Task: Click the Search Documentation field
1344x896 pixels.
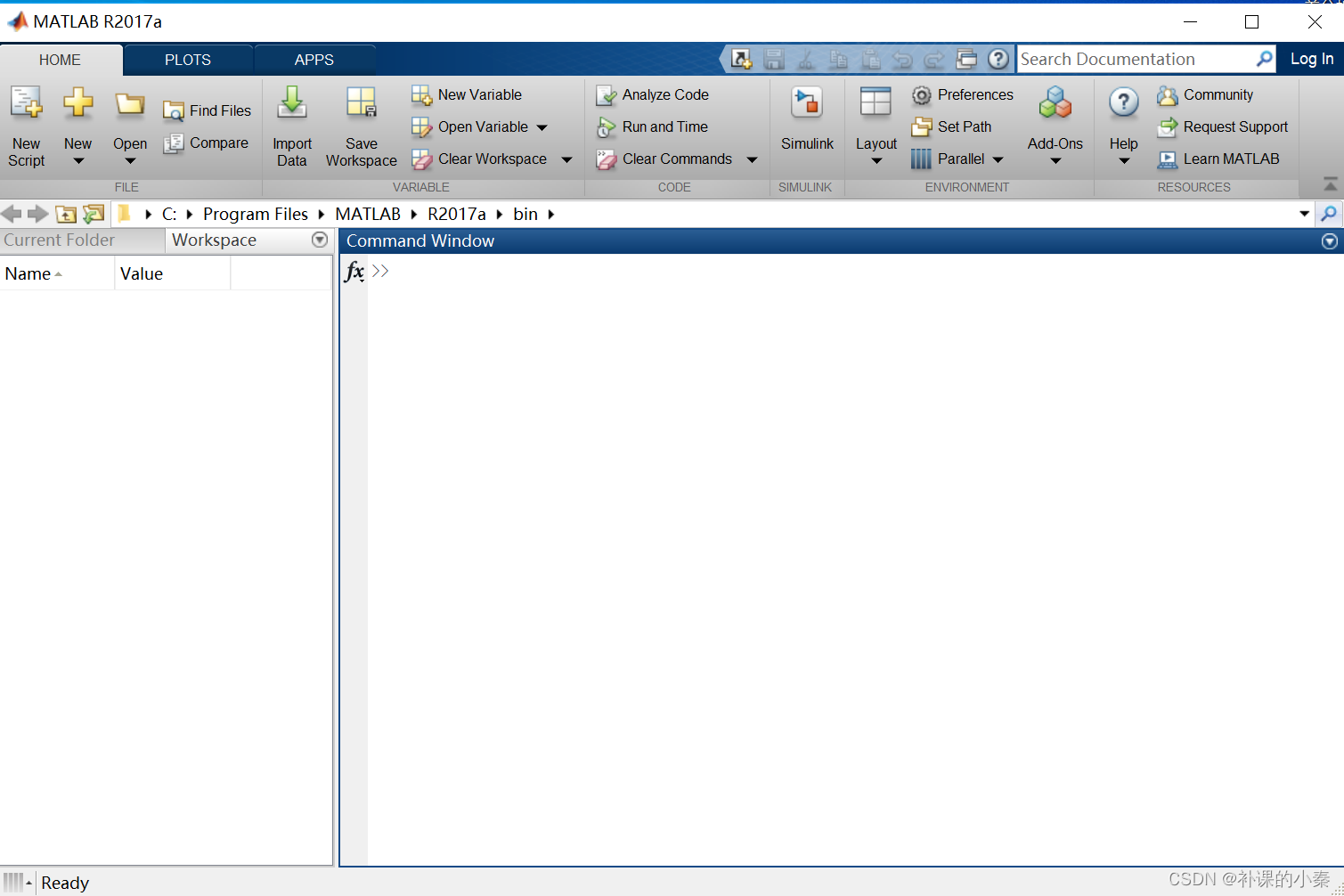Action: [x=1135, y=59]
